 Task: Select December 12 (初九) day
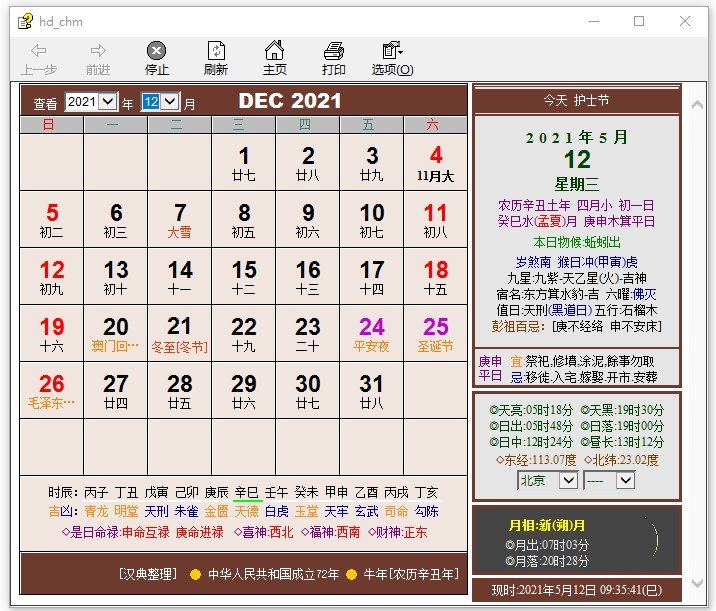pos(52,277)
